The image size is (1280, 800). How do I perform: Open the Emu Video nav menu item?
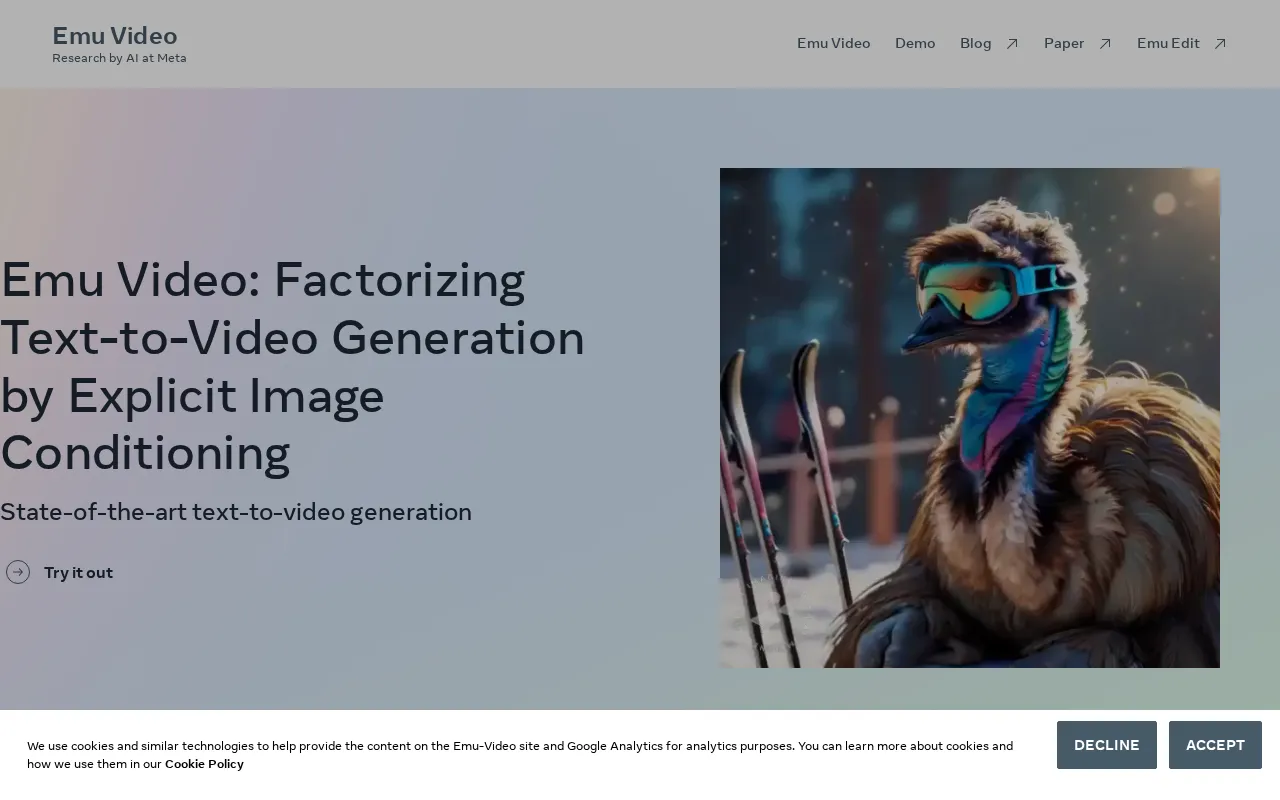[833, 43]
